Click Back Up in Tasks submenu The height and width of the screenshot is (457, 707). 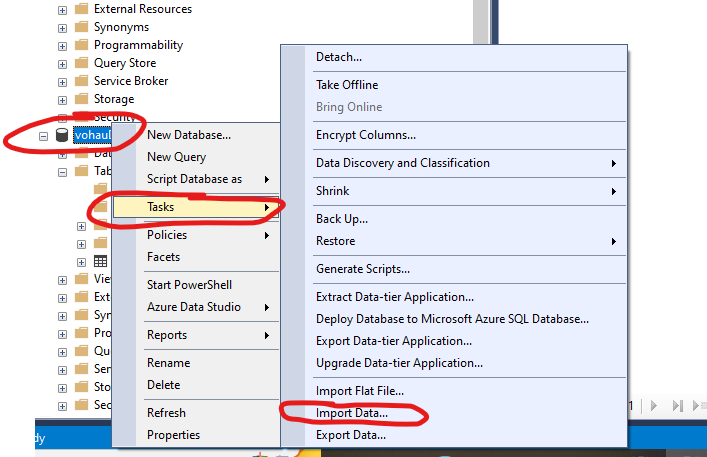click(x=341, y=219)
